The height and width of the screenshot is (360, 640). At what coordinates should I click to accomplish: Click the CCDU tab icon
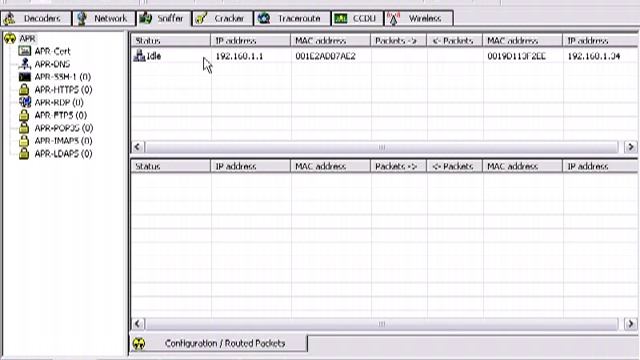click(x=340, y=18)
